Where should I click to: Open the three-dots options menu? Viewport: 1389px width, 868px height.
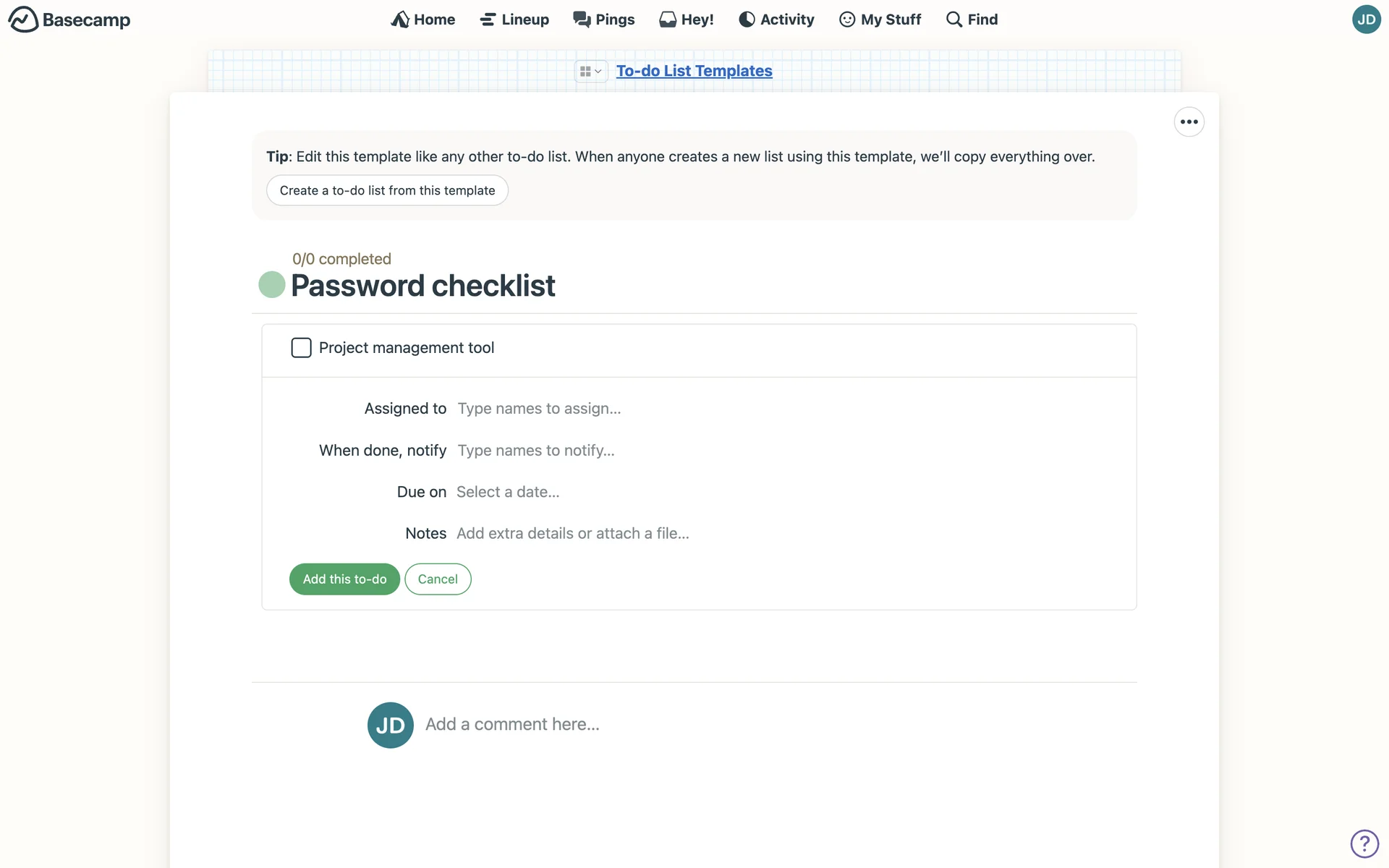1189,122
